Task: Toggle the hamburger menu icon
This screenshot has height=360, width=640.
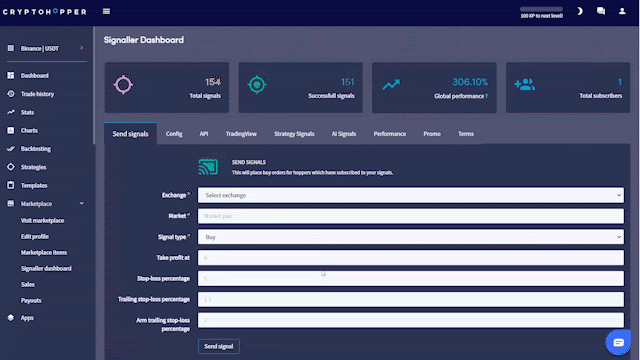Action: click(107, 11)
